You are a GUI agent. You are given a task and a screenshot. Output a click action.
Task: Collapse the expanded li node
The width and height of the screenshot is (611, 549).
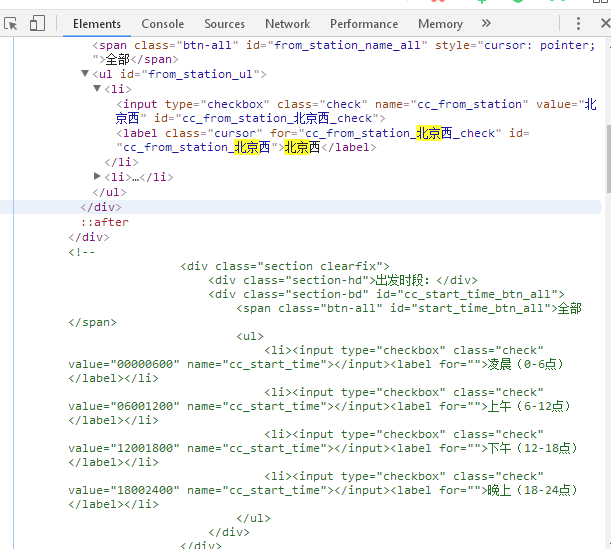(97, 88)
